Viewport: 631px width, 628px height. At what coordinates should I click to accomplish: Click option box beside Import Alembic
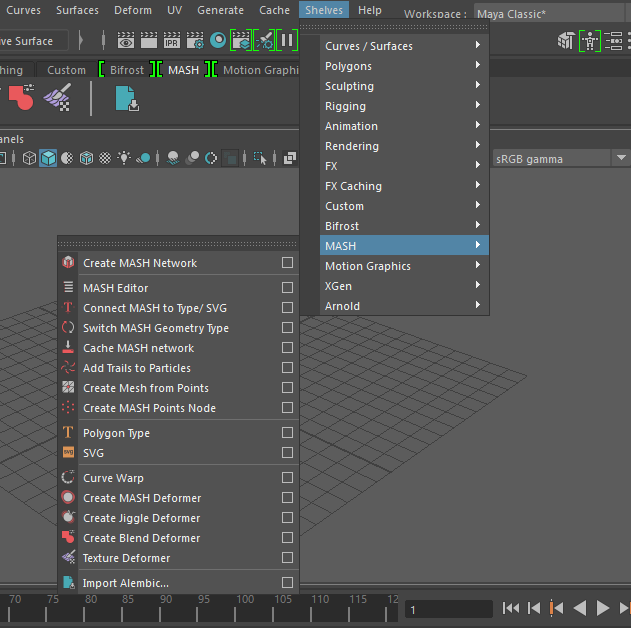287,583
